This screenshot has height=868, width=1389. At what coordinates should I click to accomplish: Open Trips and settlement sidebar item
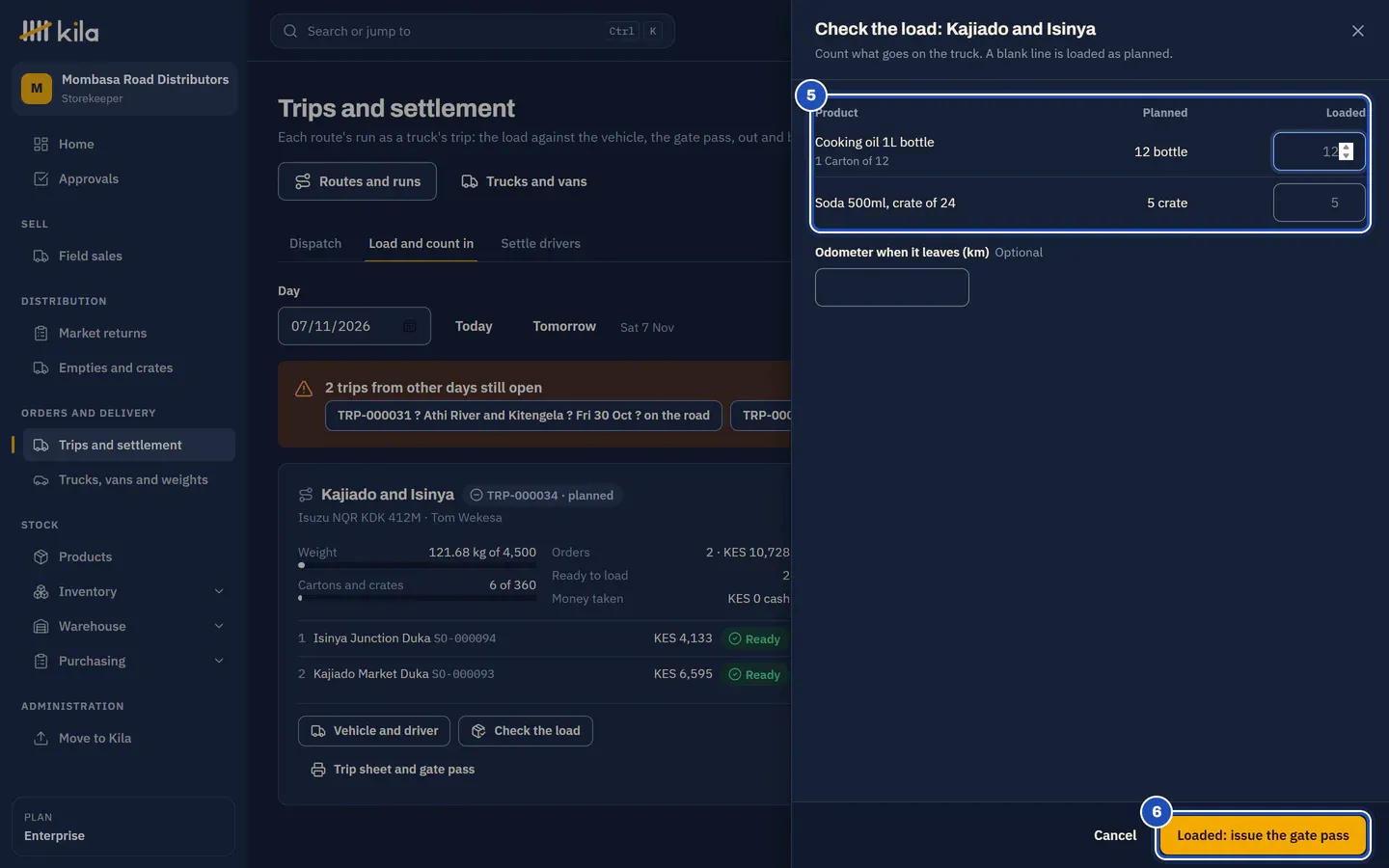129,445
